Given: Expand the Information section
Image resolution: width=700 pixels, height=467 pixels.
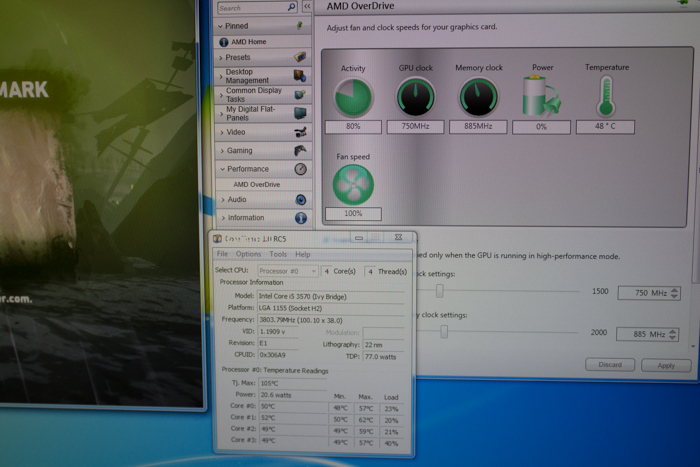Looking at the screenshot, I should [223, 218].
